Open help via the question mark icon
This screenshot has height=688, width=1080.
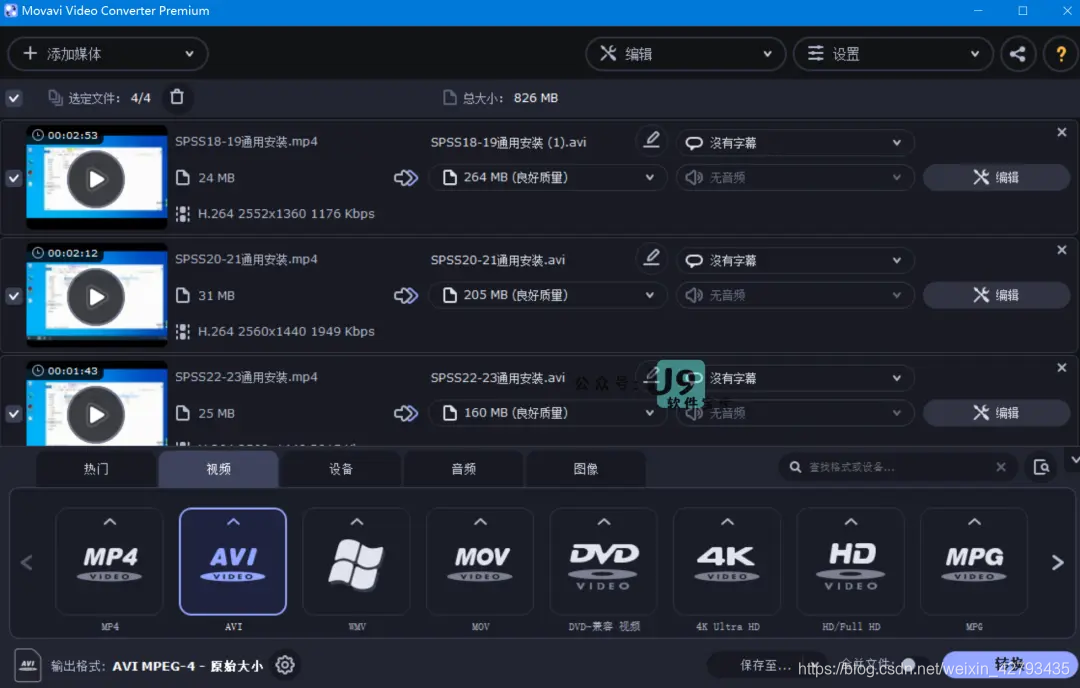tap(1061, 54)
